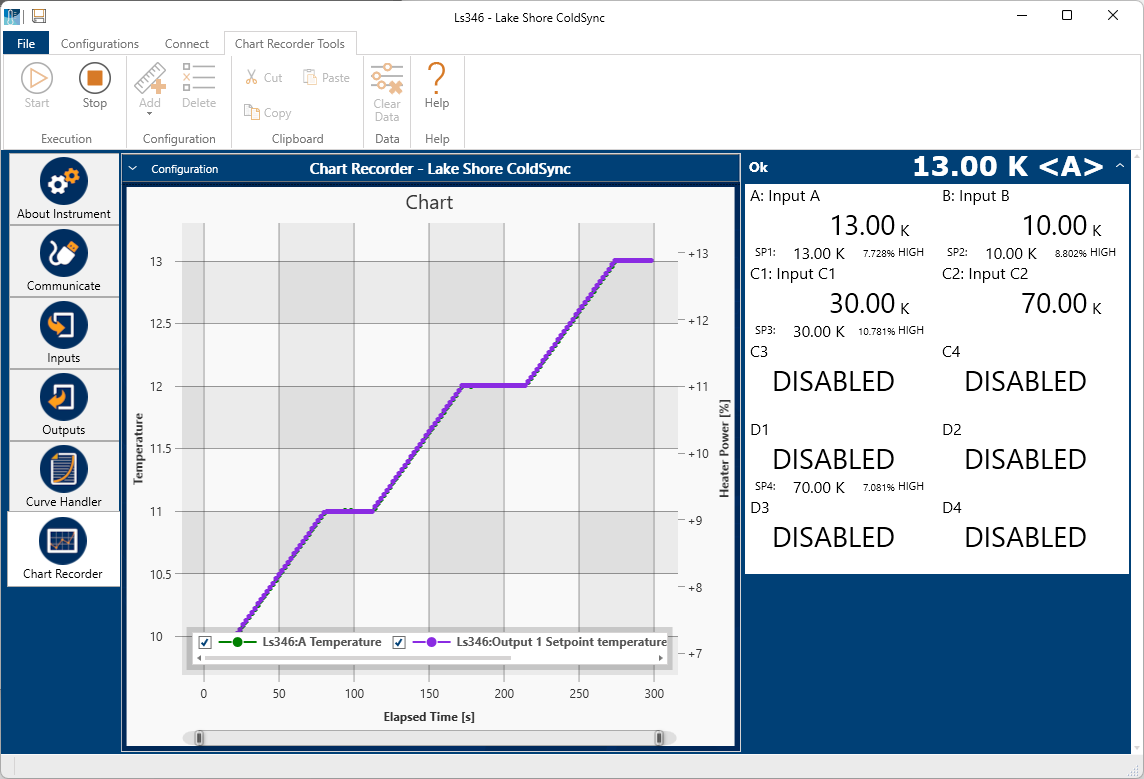The height and width of the screenshot is (779, 1144).
Task: Open the Curve Handler panel
Action: pos(64,470)
